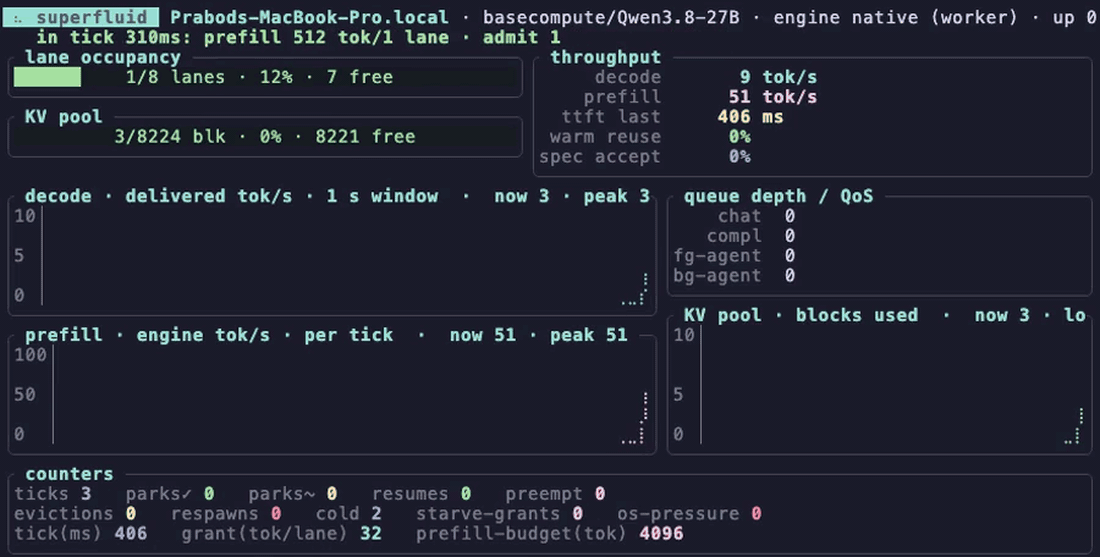Click the grant(tok/lane) 32 counter
Image resolution: width=1100 pixels, height=557 pixels.
[281, 534]
